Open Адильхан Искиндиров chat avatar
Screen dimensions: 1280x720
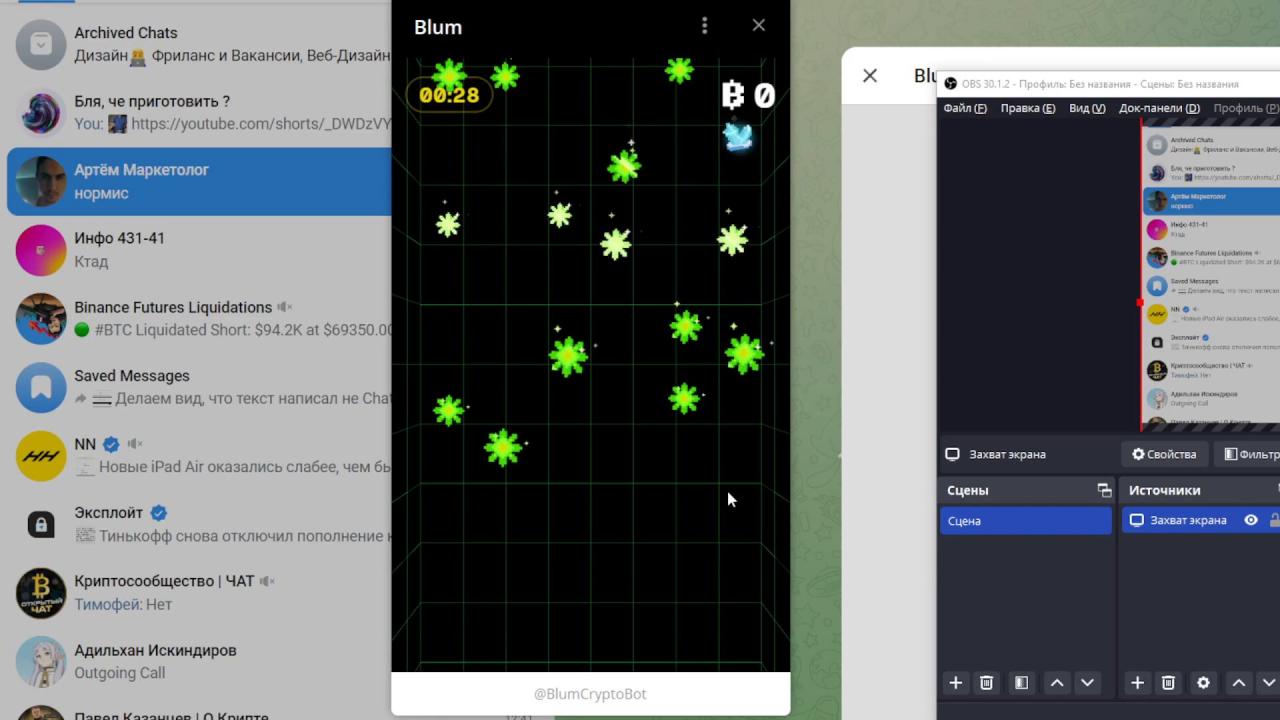41,661
